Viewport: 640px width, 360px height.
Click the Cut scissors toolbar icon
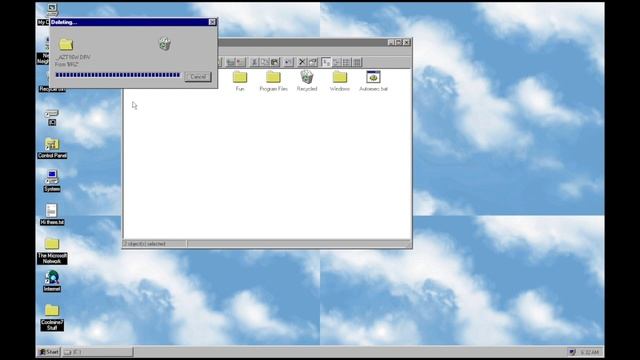point(254,62)
